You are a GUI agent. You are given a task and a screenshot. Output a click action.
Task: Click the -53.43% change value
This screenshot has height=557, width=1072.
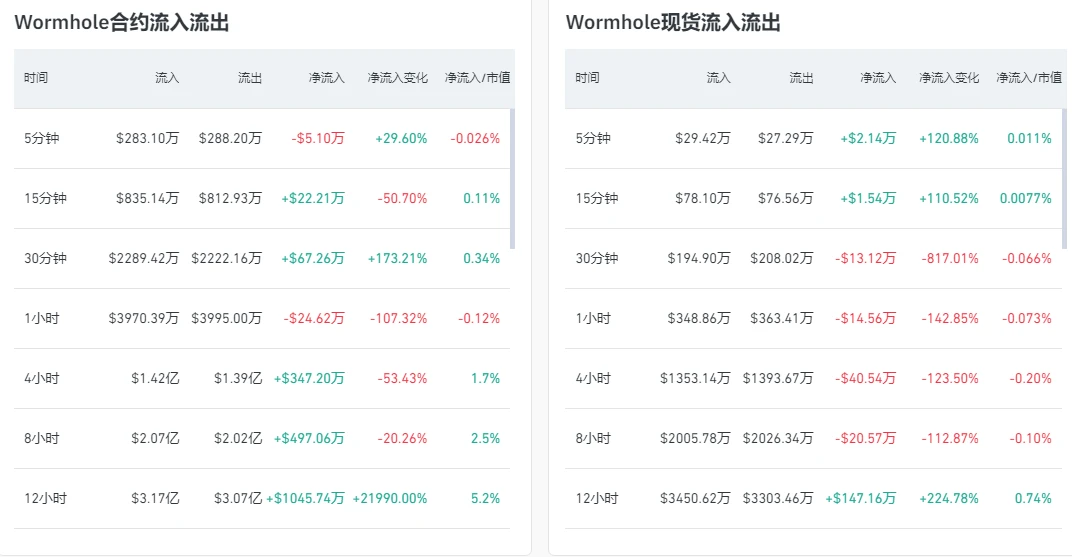[403, 379]
